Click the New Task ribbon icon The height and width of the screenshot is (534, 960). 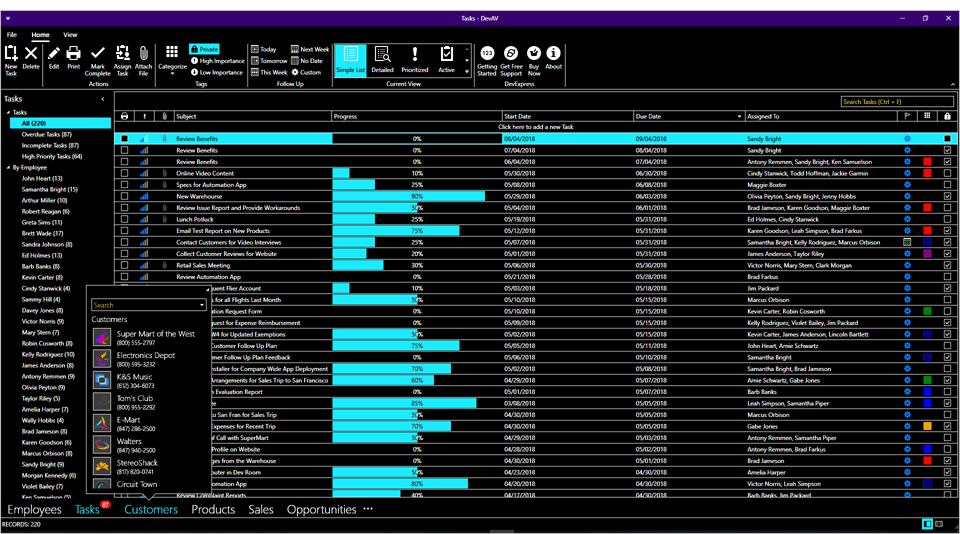(x=11, y=54)
